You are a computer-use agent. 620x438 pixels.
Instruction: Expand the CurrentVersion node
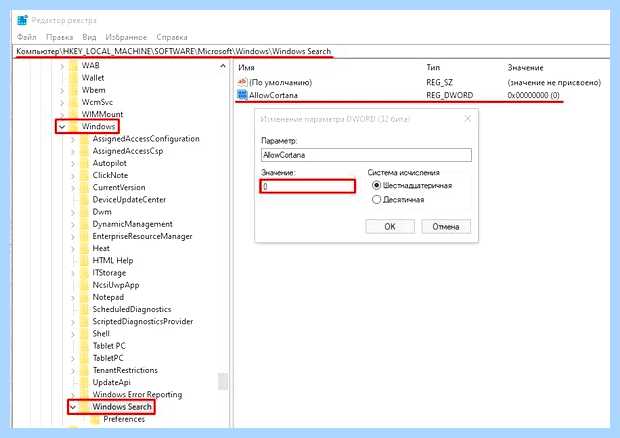(73, 188)
